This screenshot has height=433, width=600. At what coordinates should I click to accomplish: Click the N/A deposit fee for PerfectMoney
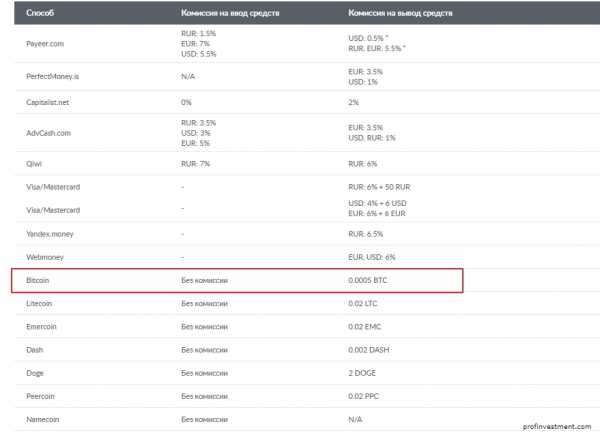[188, 76]
